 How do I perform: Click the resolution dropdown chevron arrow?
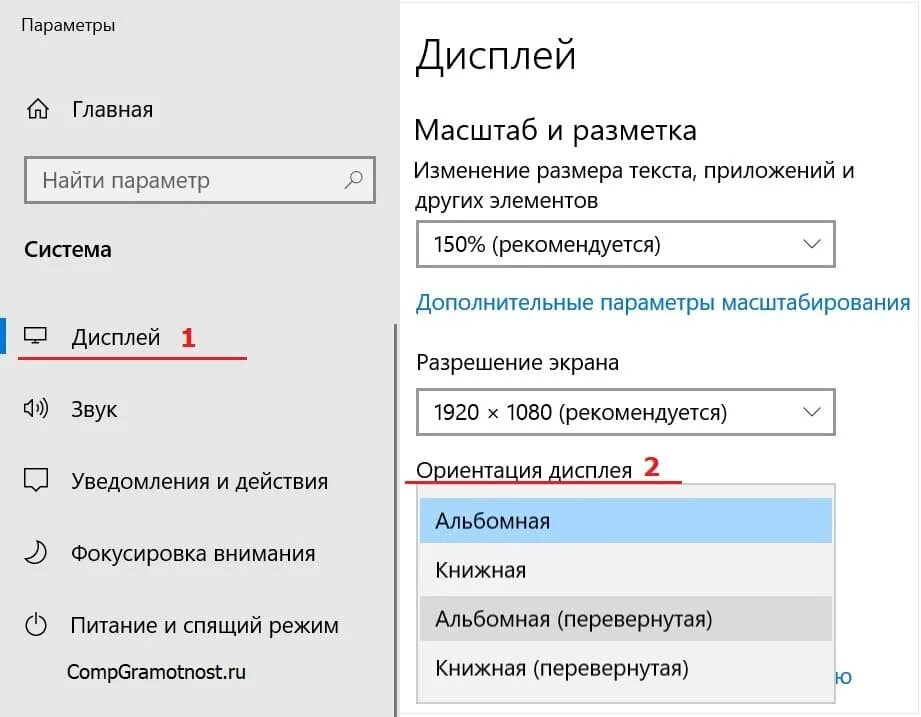pyautogui.click(x=812, y=412)
